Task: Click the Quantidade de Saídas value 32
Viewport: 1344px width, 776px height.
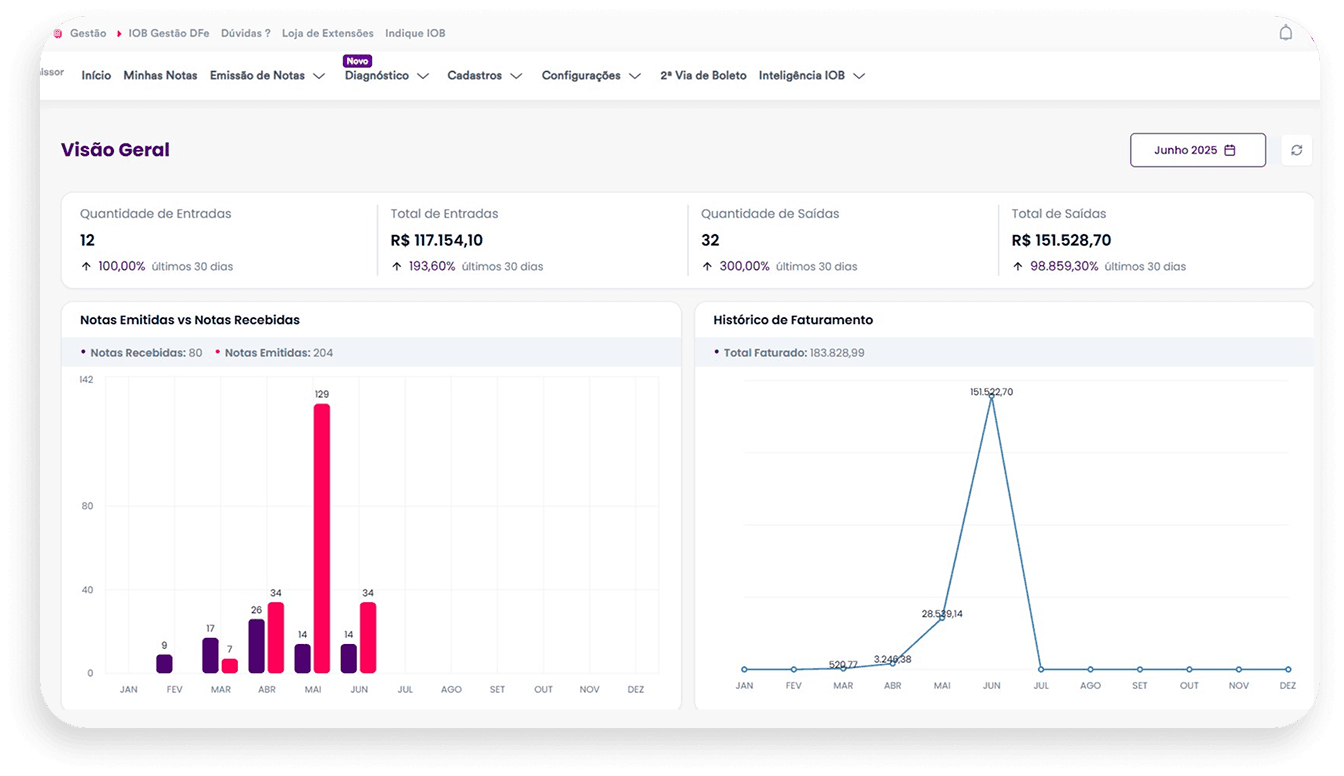Action: pos(710,240)
